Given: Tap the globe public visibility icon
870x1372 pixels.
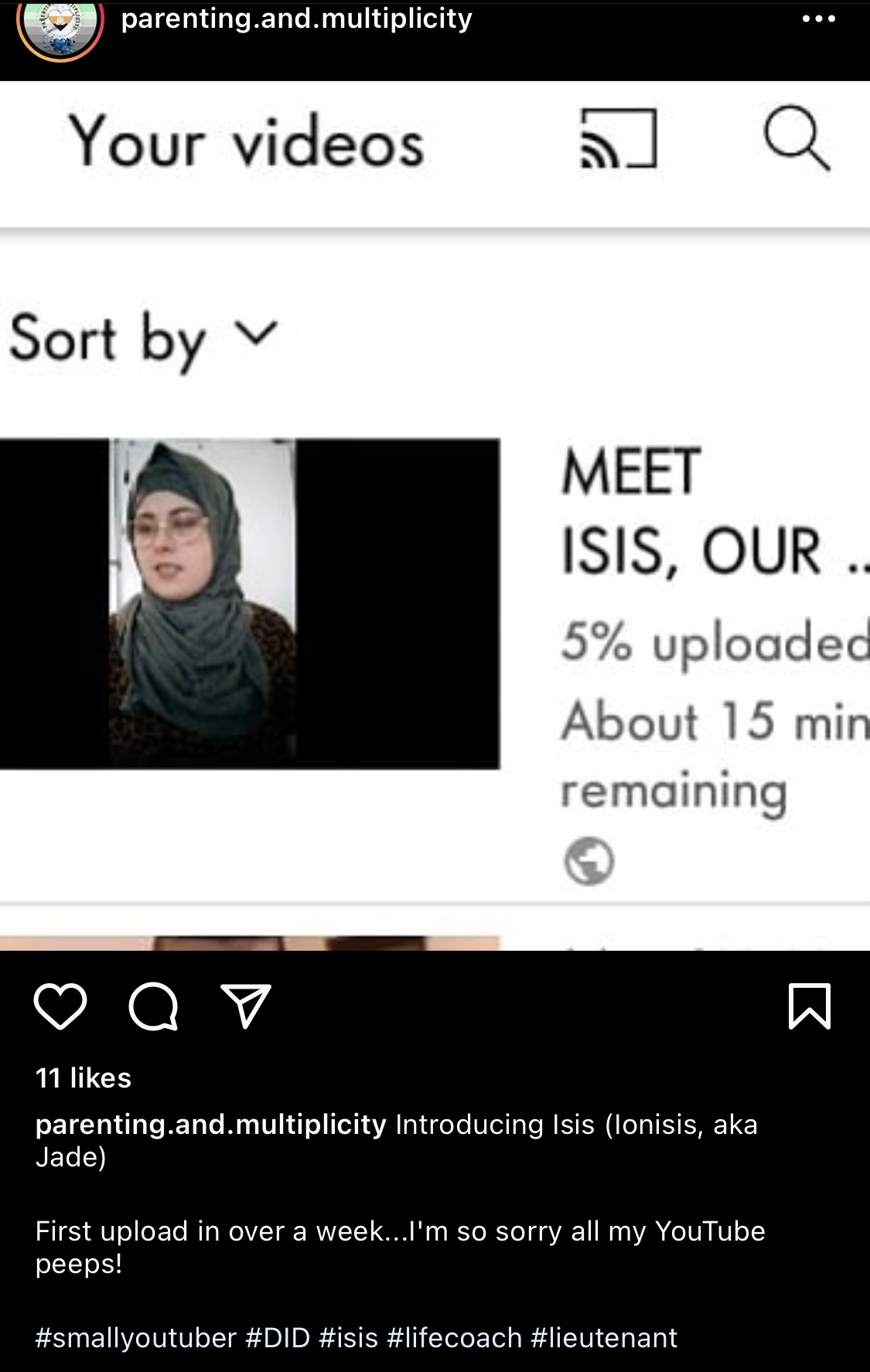Looking at the screenshot, I should pos(589,860).
